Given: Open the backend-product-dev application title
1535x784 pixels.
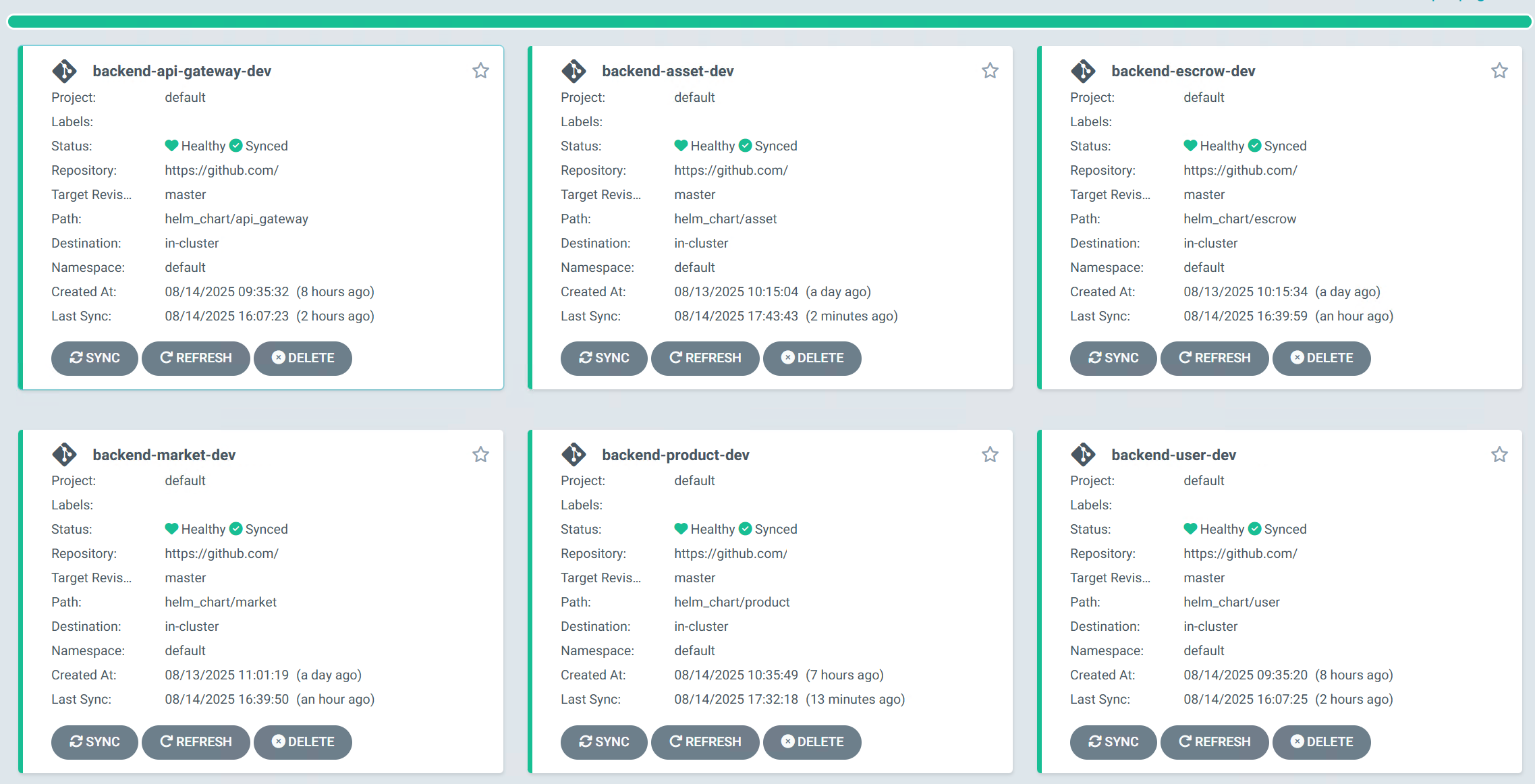Looking at the screenshot, I should coord(675,455).
